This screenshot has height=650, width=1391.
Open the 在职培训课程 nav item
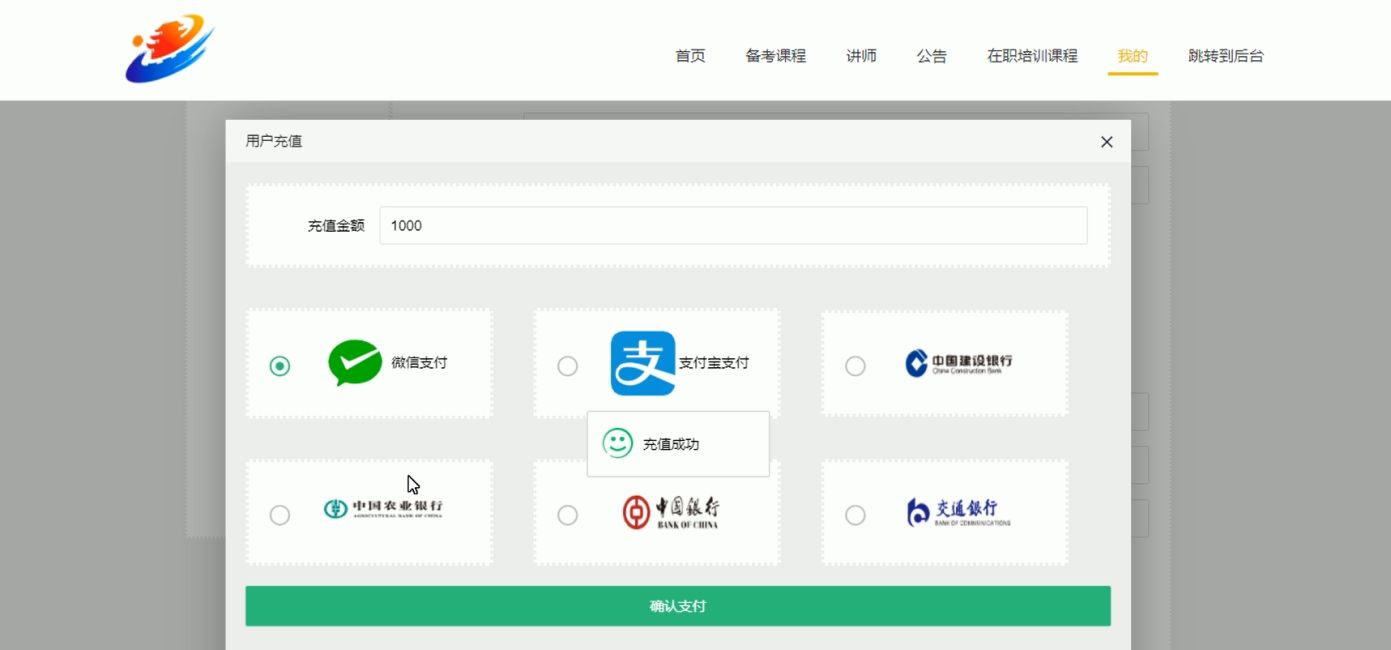coord(1032,56)
